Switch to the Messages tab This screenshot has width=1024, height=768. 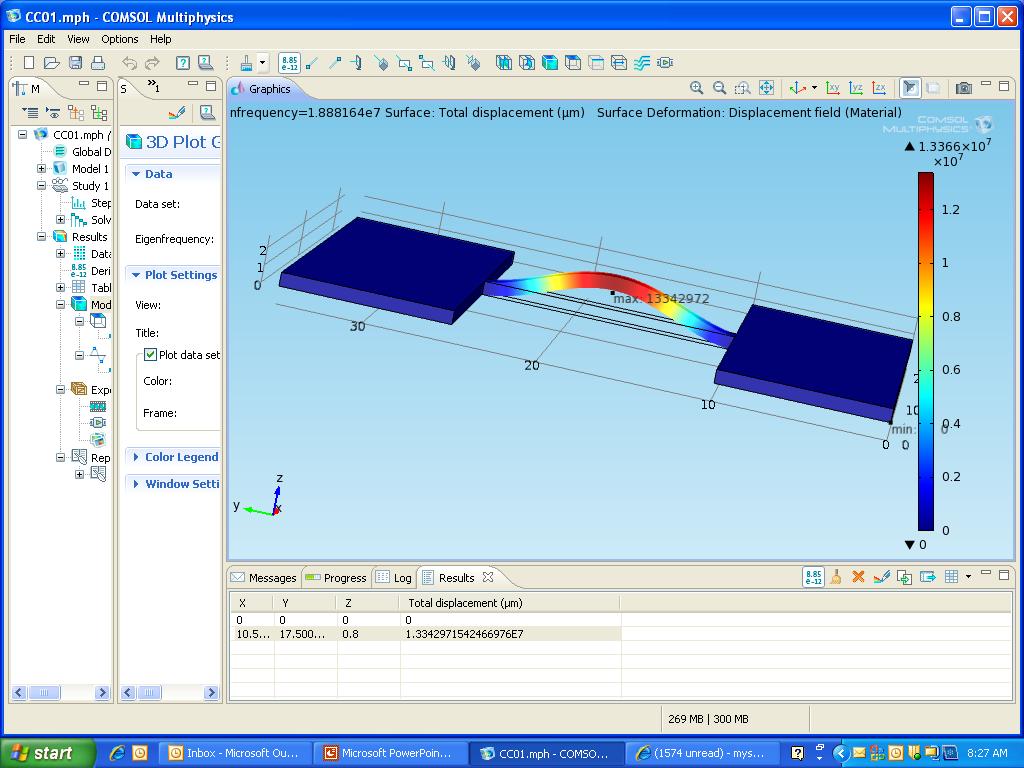click(x=264, y=578)
